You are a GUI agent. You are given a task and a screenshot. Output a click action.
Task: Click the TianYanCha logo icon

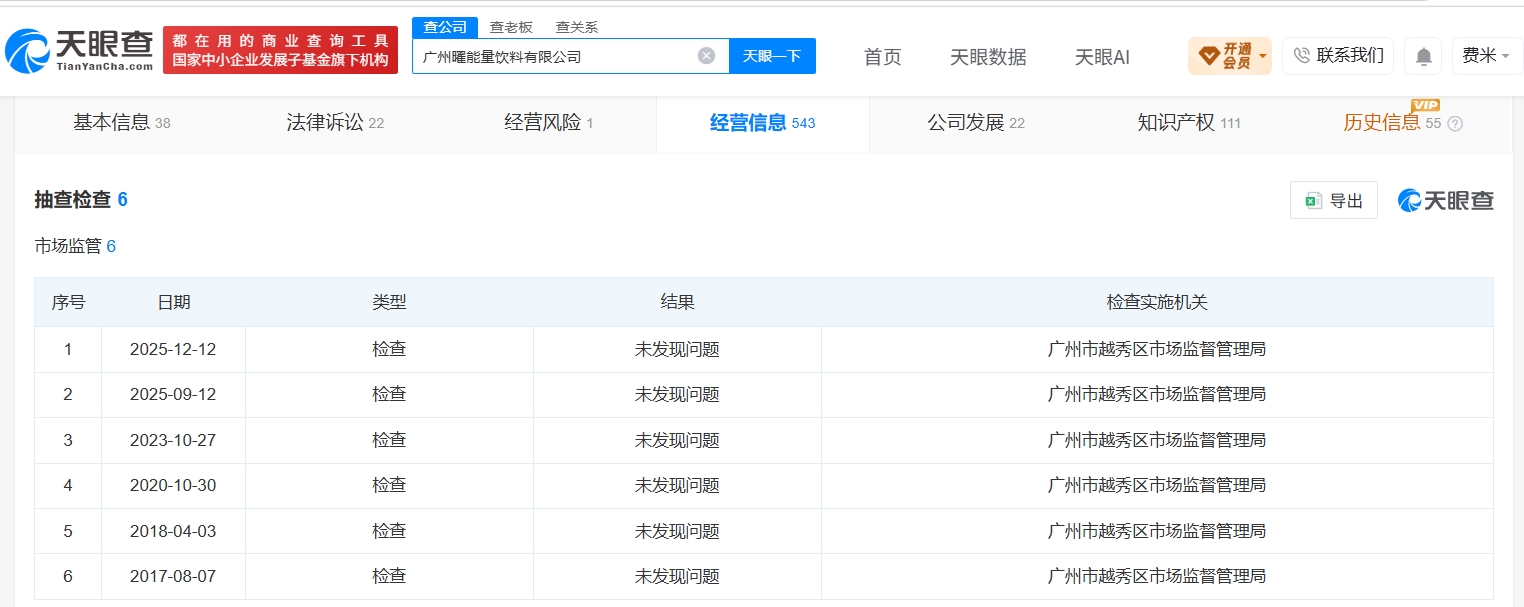[x=27, y=50]
